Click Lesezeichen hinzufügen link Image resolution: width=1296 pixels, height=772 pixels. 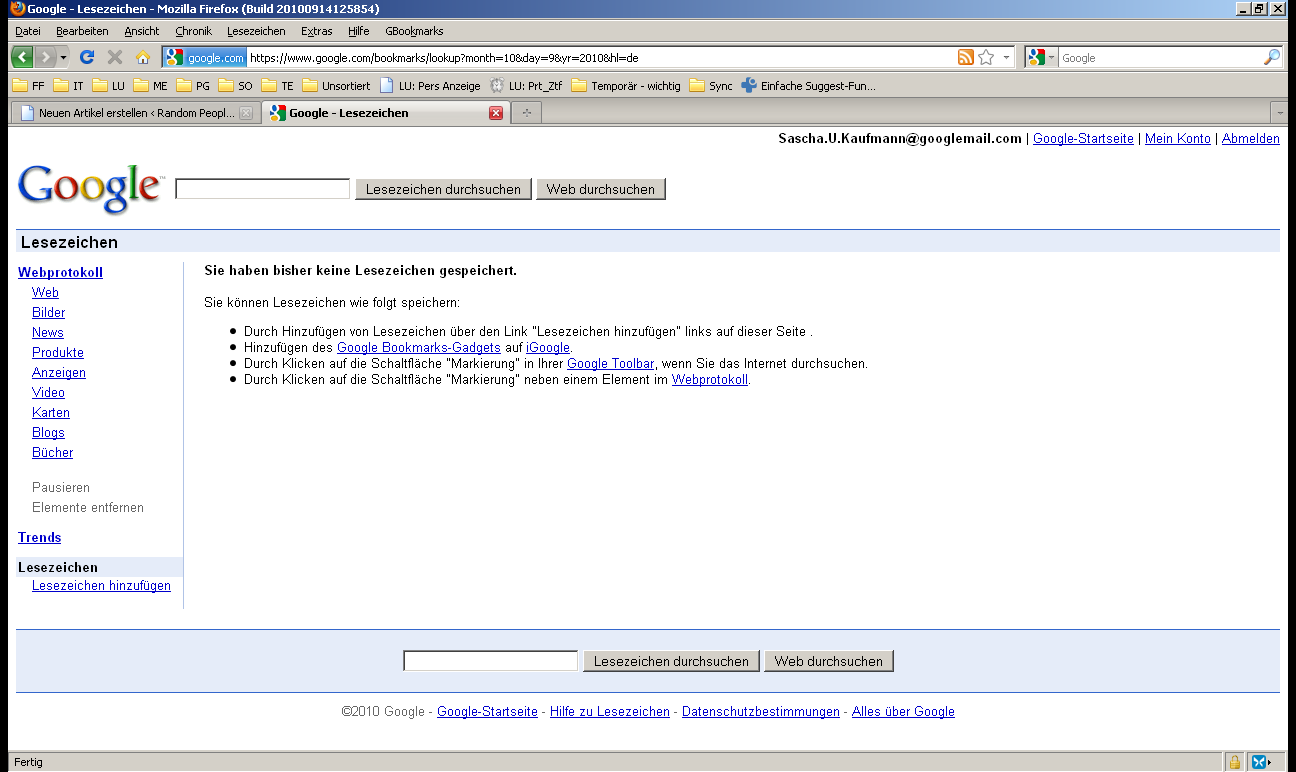[101, 586]
